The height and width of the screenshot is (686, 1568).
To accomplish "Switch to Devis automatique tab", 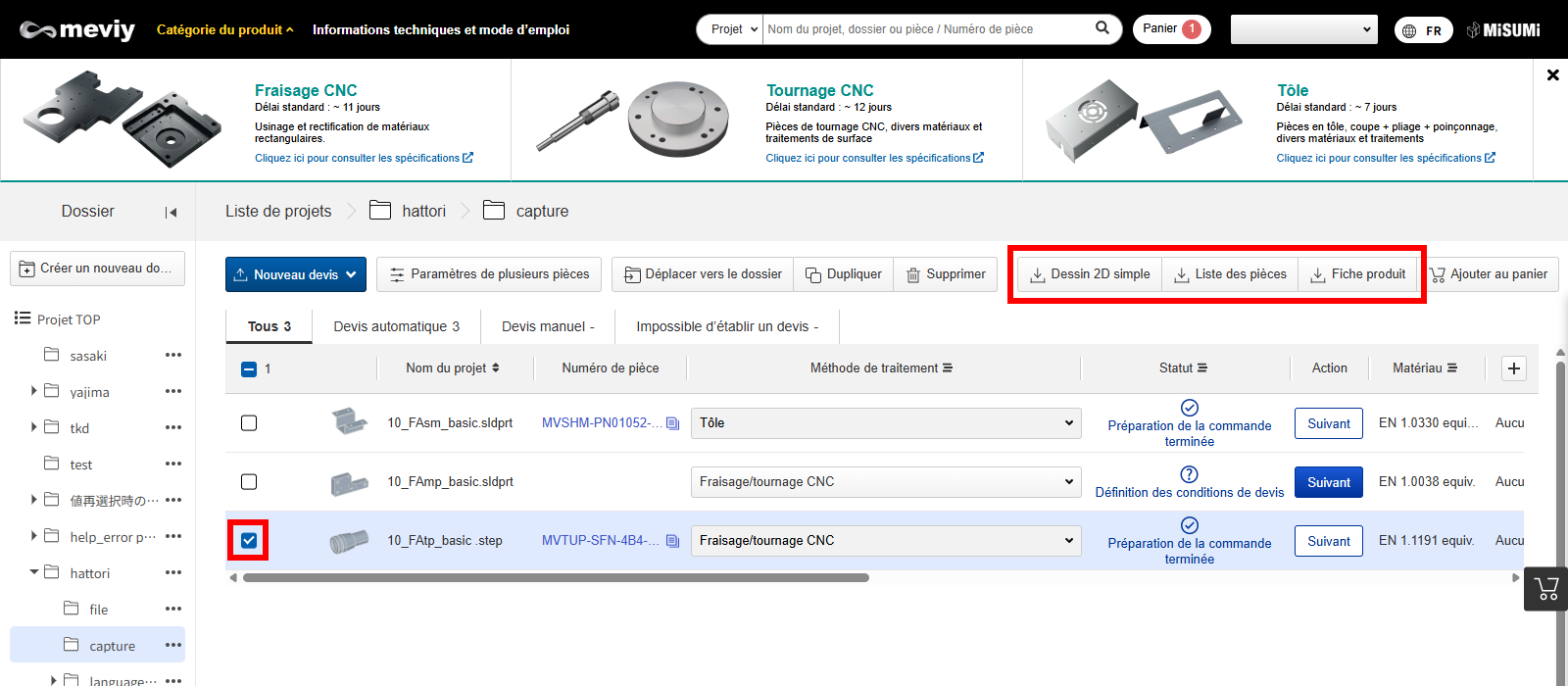I will click(x=396, y=326).
